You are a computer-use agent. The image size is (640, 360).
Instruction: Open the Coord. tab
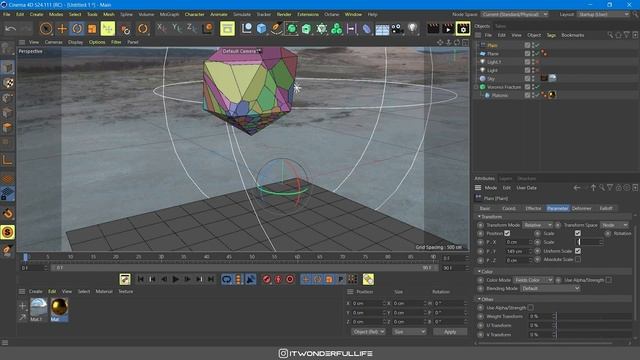(x=509, y=208)
